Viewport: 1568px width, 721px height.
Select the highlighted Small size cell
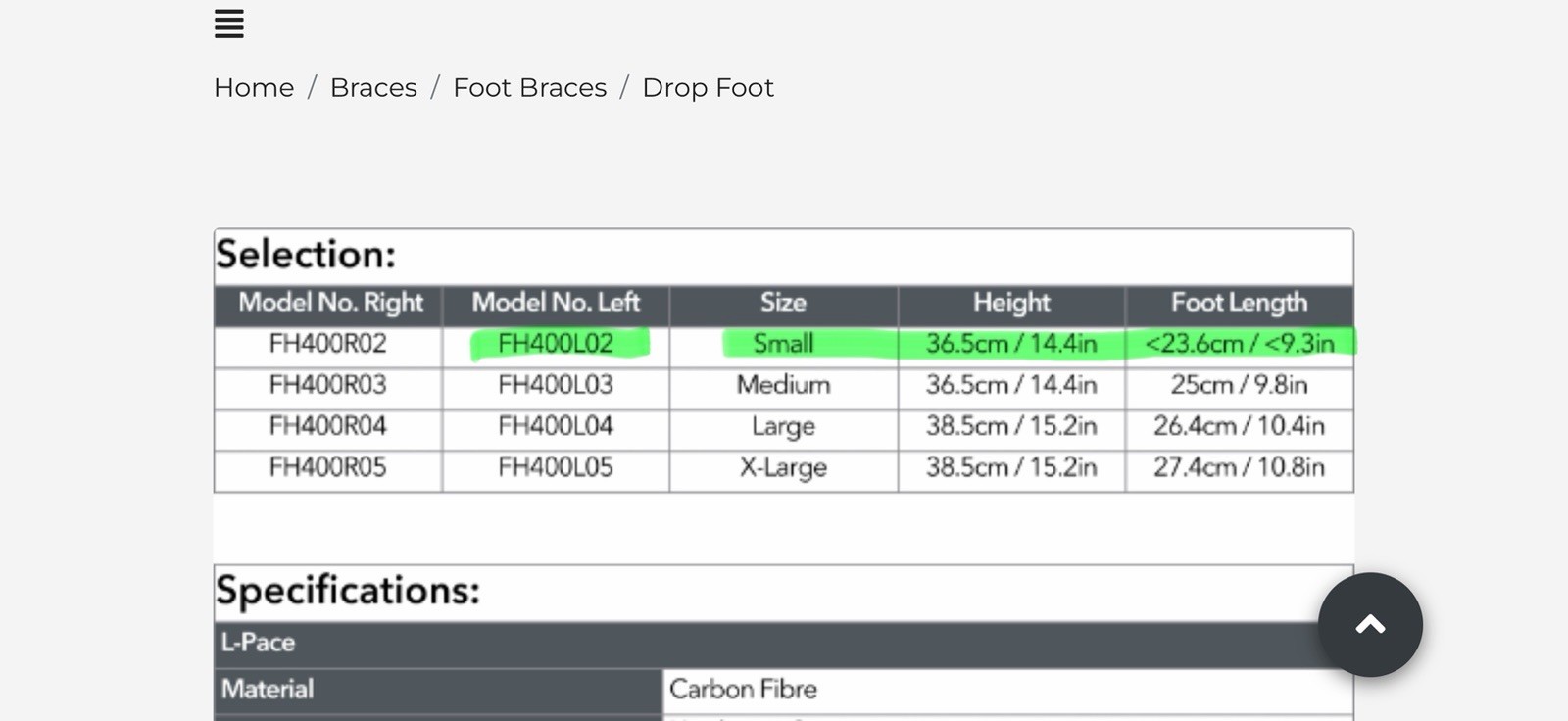tap(783, 344)
